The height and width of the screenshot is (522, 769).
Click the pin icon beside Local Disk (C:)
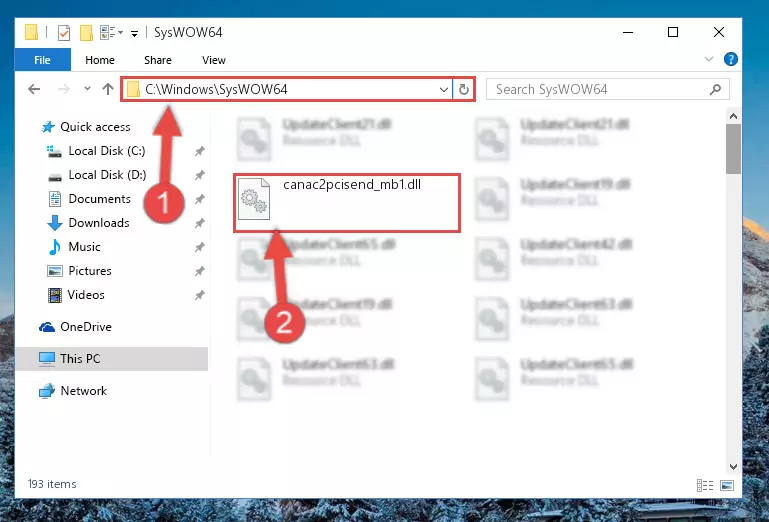point(199,151)
